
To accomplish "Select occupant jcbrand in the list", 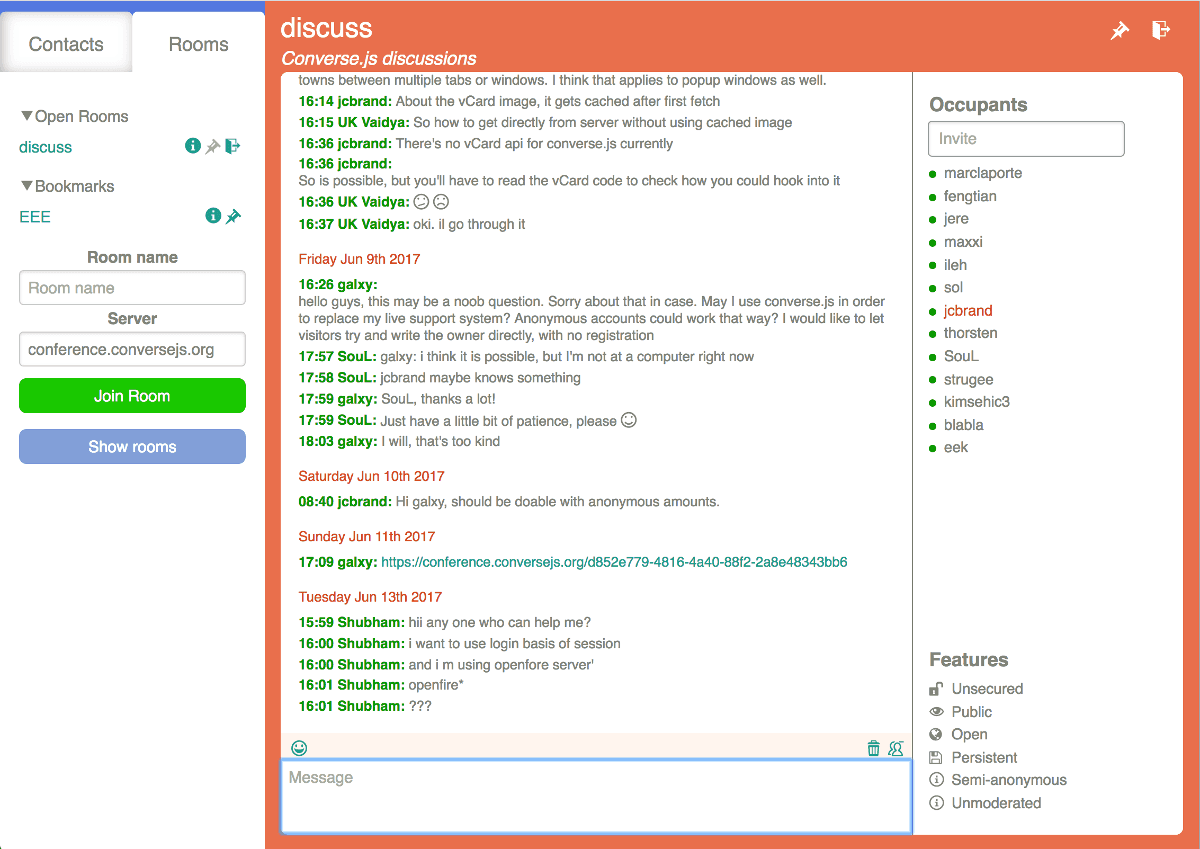I will click(968, 311).
